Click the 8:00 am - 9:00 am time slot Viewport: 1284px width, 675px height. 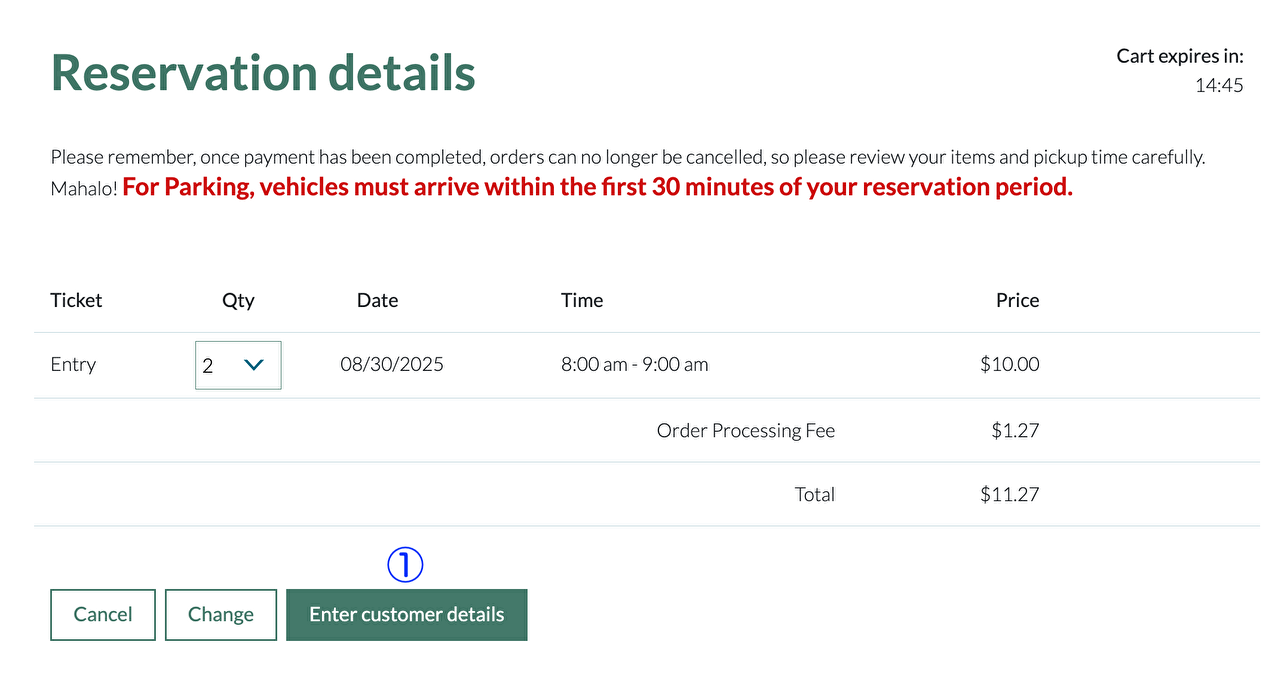point(634,364)
